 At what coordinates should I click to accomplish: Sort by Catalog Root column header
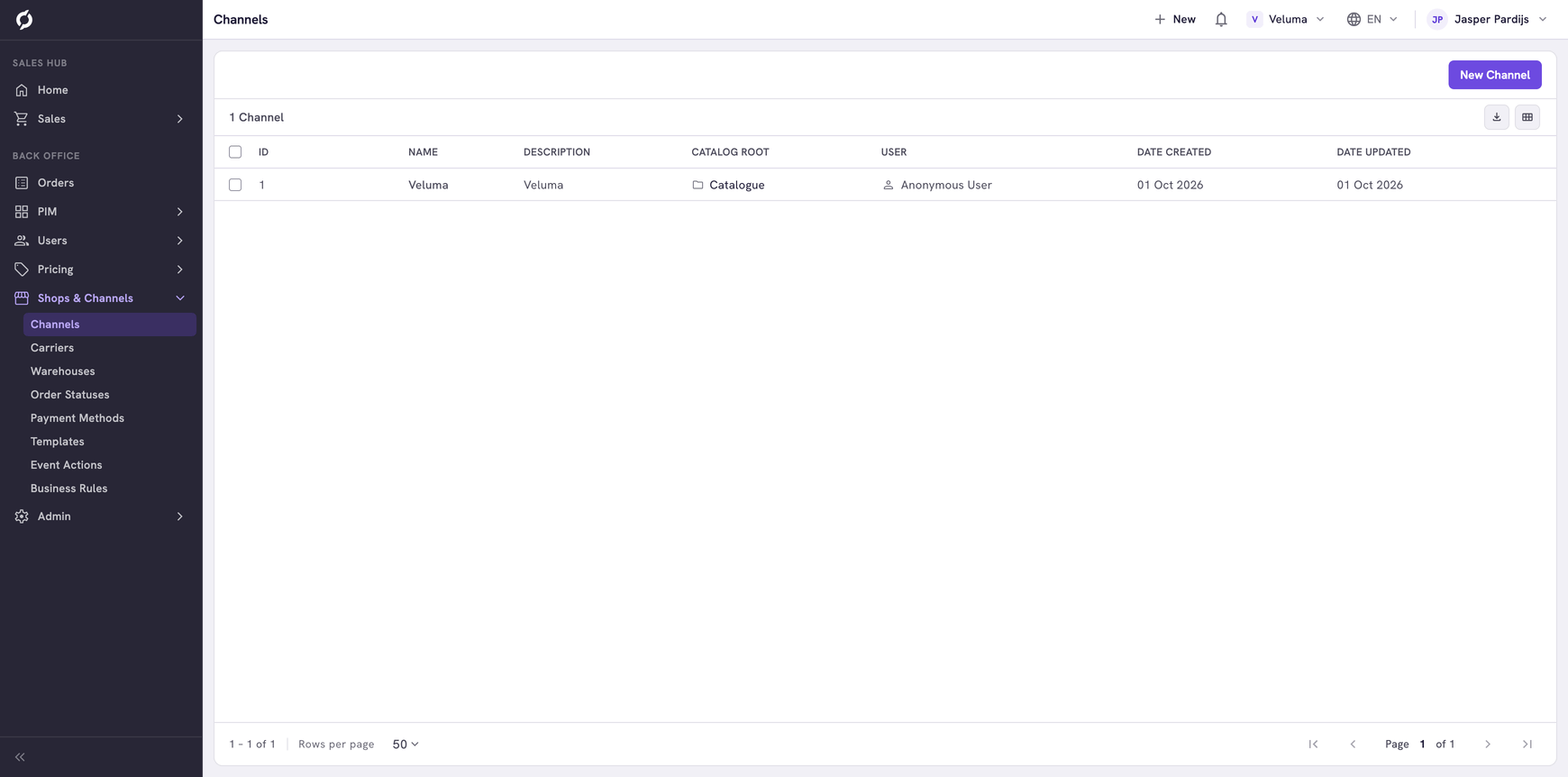(x=730, y=152)
